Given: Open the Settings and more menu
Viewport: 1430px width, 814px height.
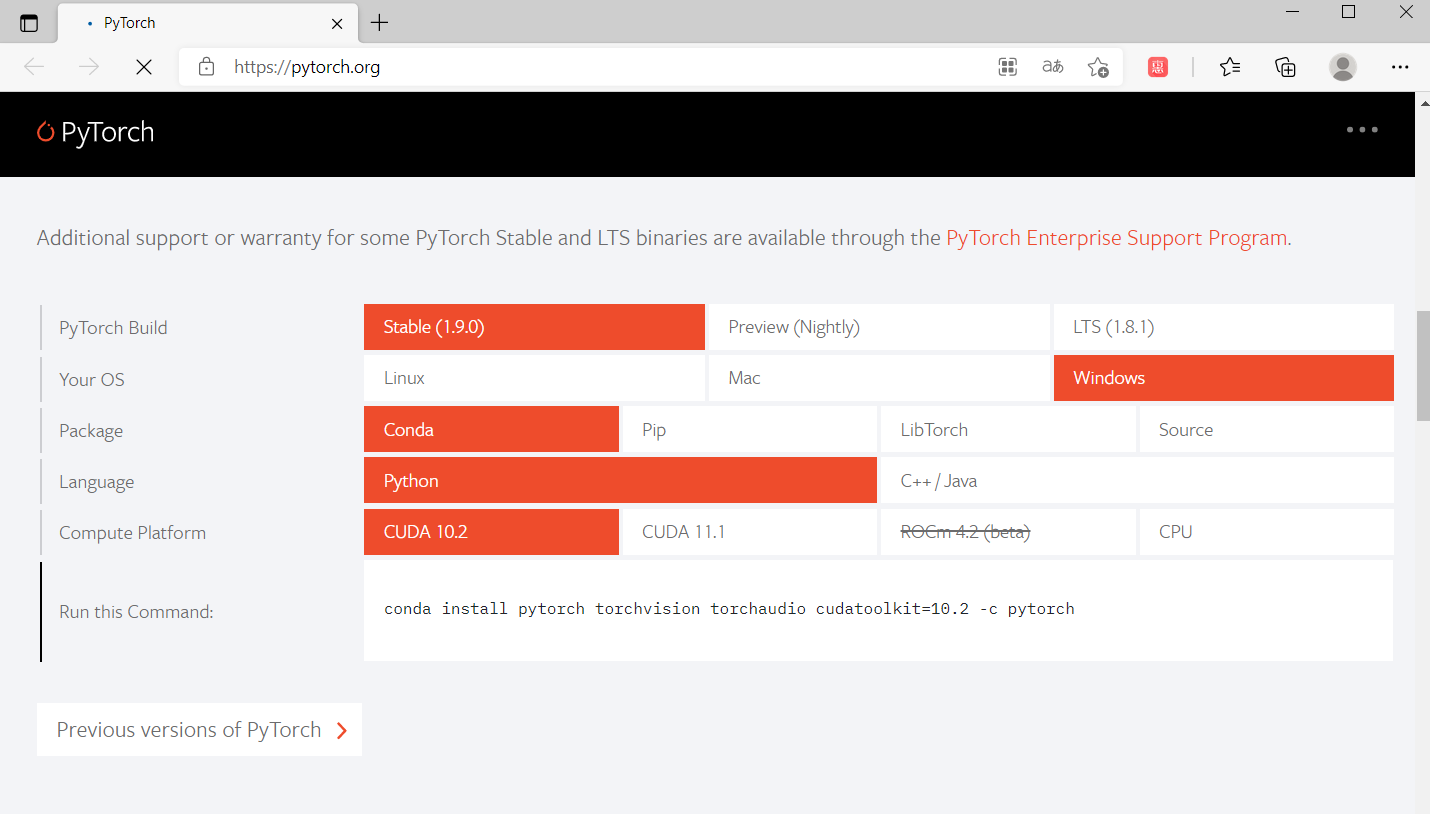Looking at the screenshot, I should tap(1400, 67).
